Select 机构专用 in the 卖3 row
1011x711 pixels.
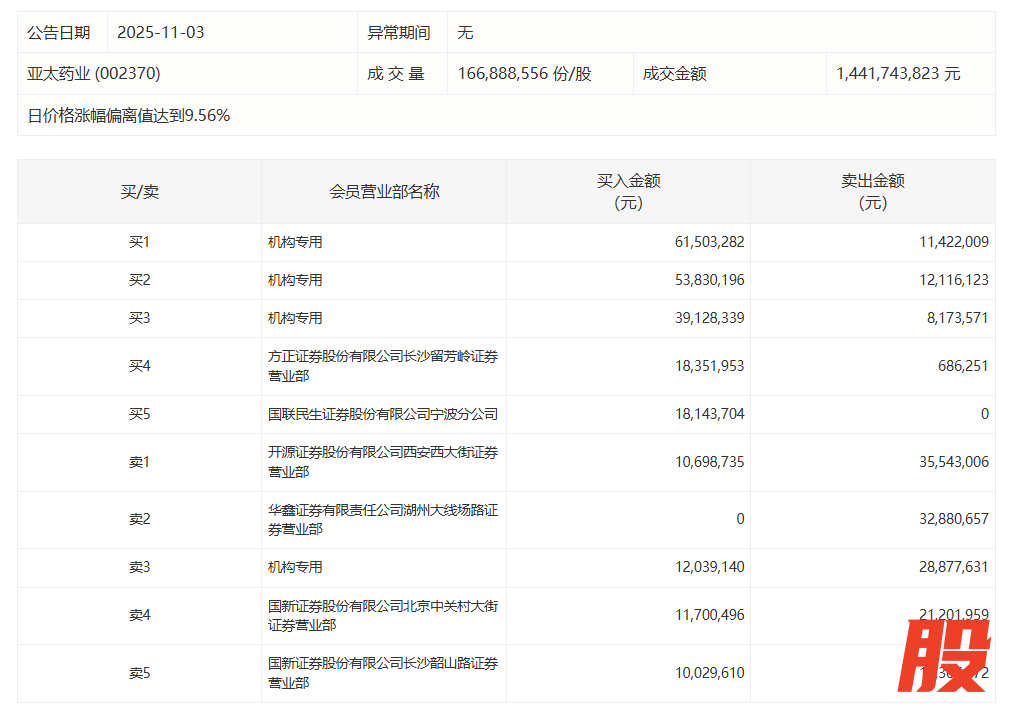295,567
